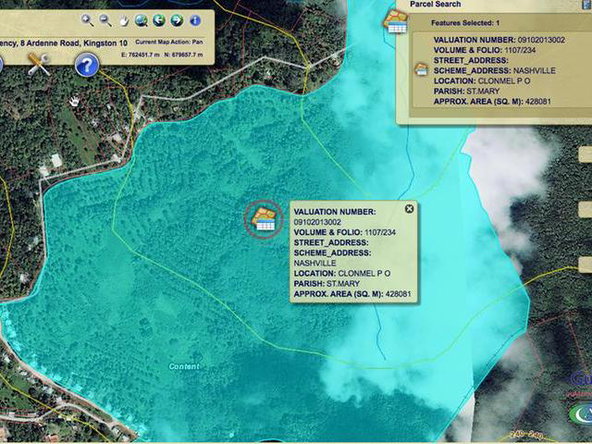Click the Content label on the map
Viewport: 592px width, 444px height.
click(x=184, y=367)
